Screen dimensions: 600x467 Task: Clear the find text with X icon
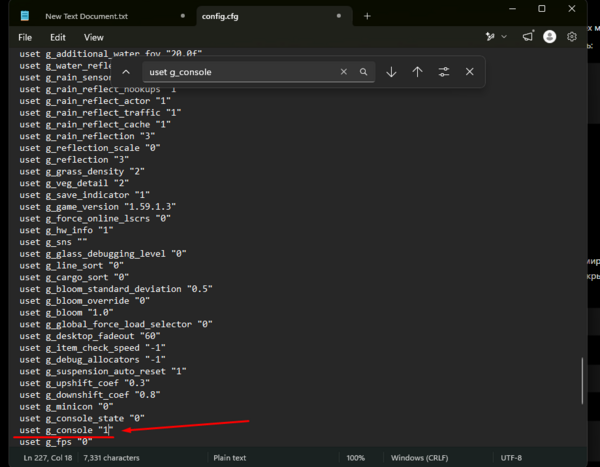point(344,72)
